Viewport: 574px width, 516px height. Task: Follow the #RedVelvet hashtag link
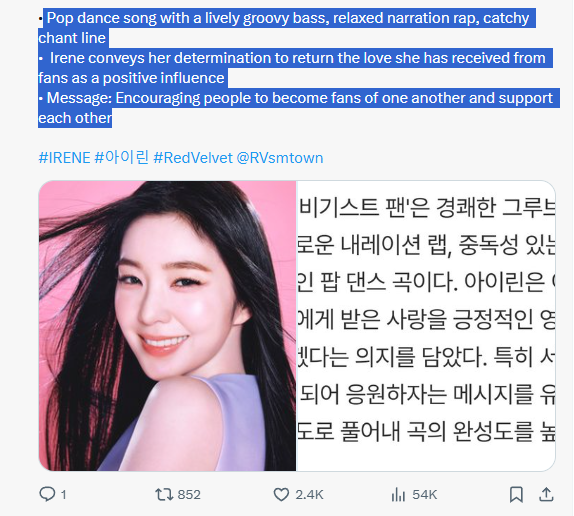(x=193, y=158)
